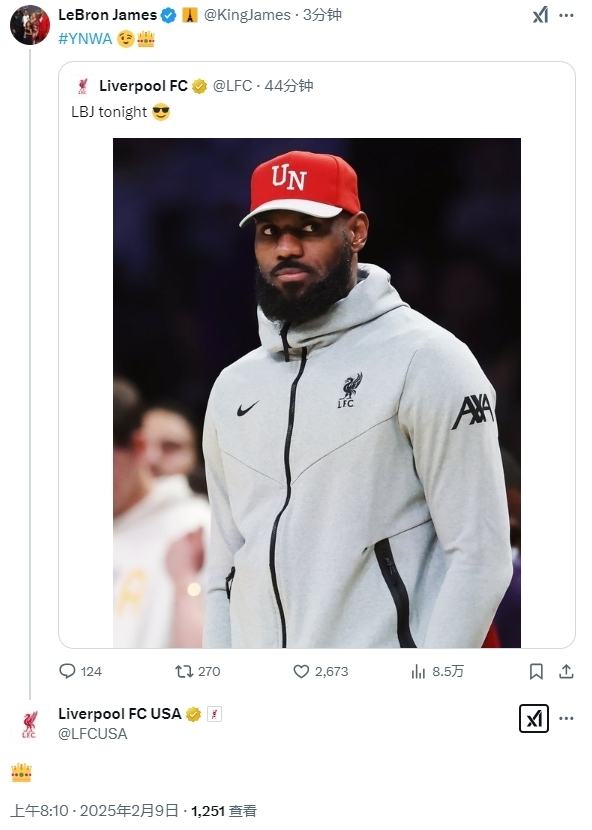592x830 pixels.
Task: Open LeBron James's profile avatar
Action: pyautogui.click(x=30, y=25)
